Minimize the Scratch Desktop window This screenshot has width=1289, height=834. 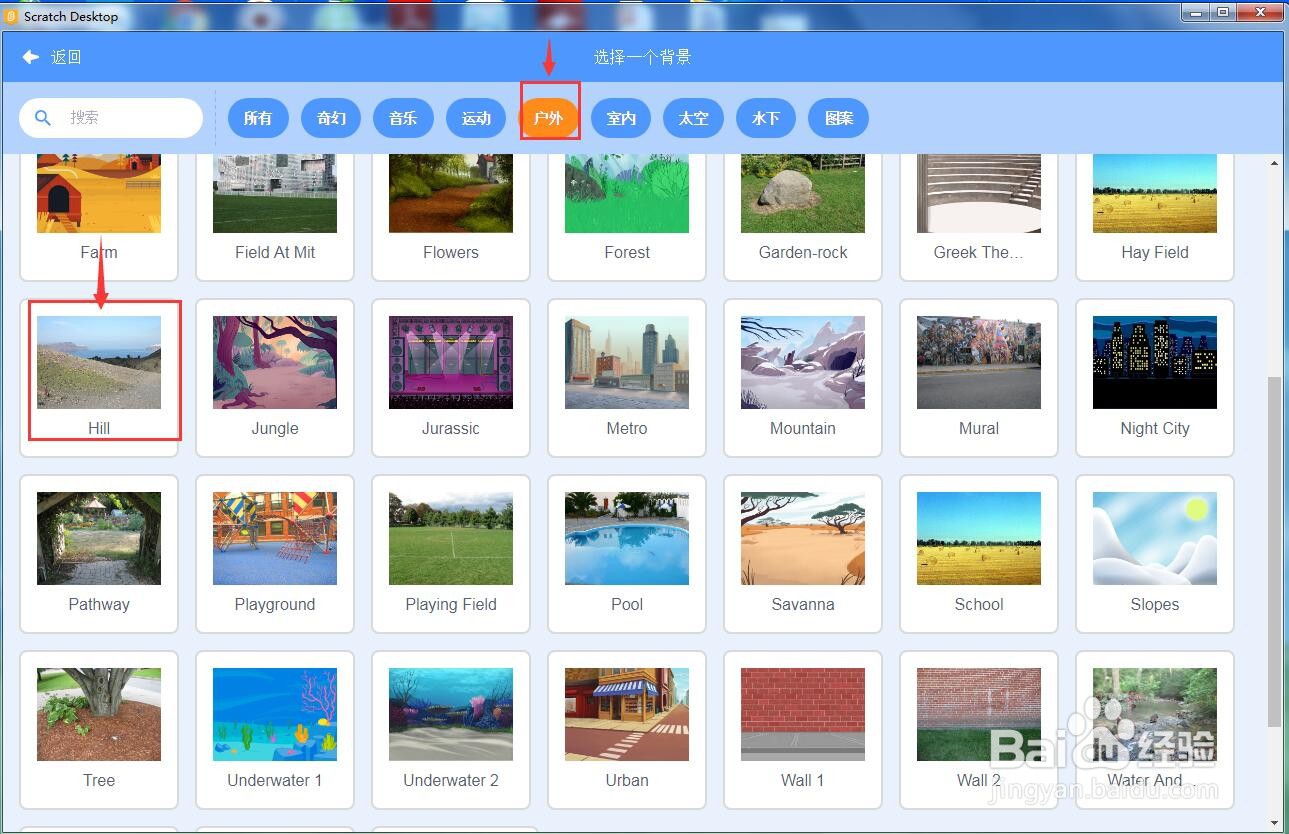pyautogui.click(x=1195, y=12)
